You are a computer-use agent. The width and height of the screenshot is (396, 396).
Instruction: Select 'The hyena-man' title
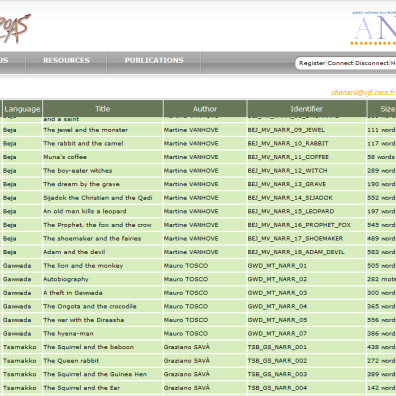click(68, 334)
